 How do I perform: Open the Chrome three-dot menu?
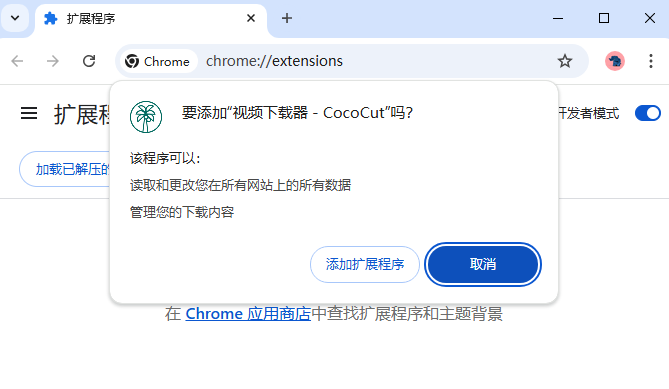pyautogui.click(x=651, y=61)
